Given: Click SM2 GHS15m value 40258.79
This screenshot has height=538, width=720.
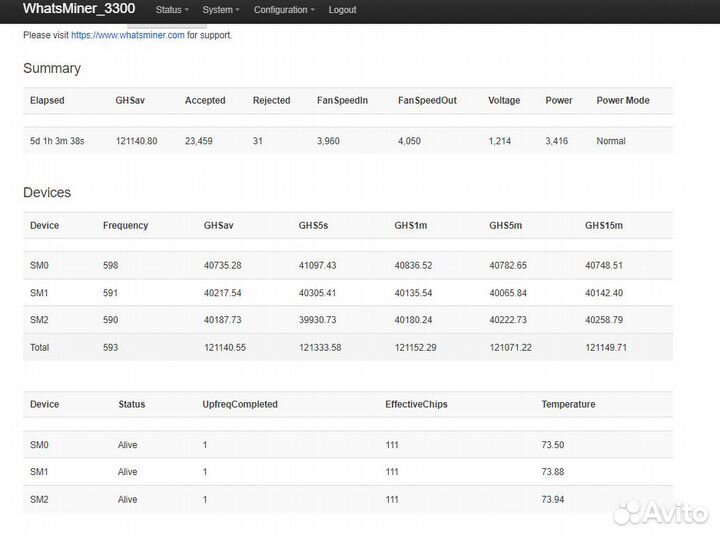Looking at the screenshot, I should pos(604,320).
